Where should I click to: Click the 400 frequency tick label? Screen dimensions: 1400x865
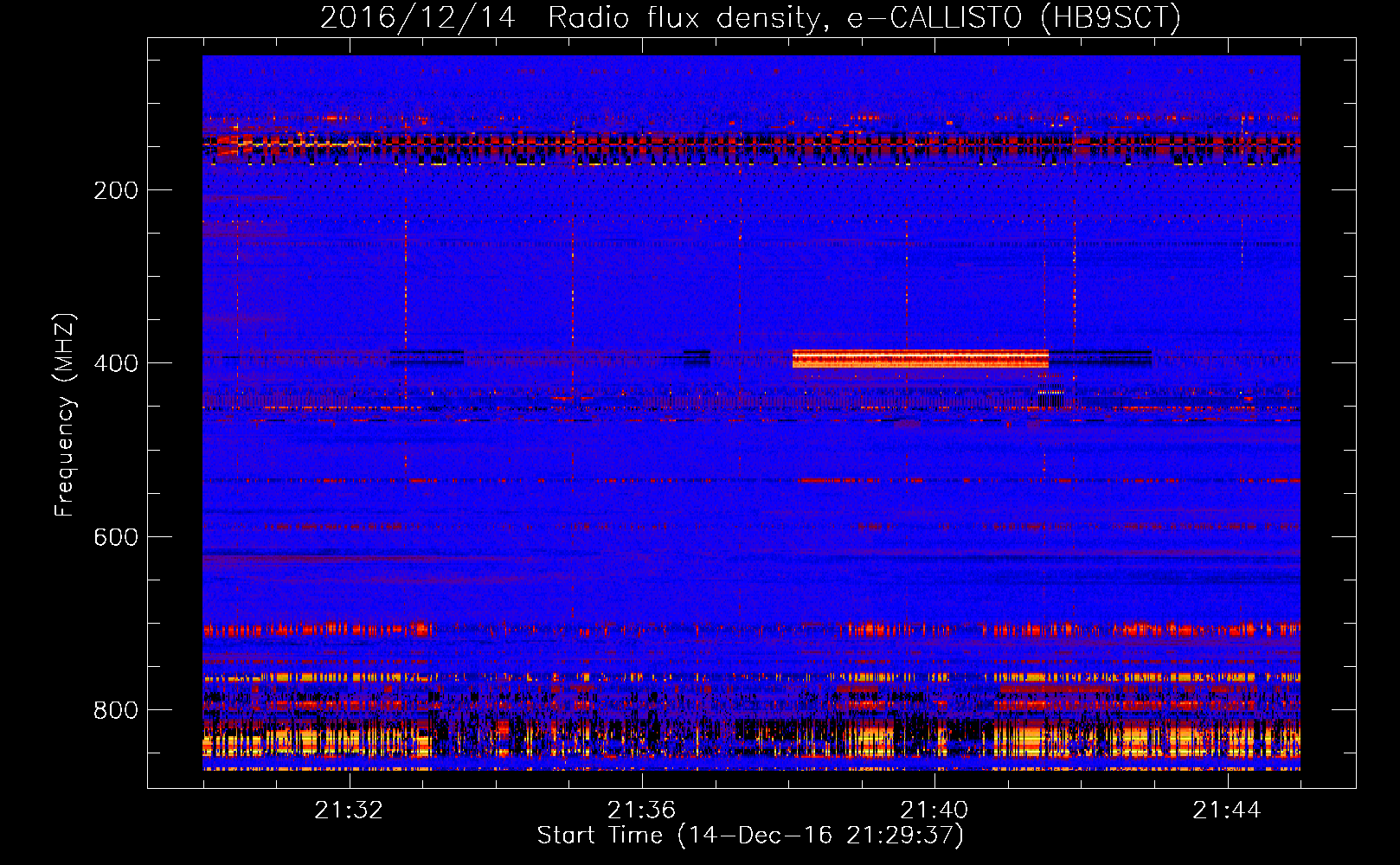116,363
